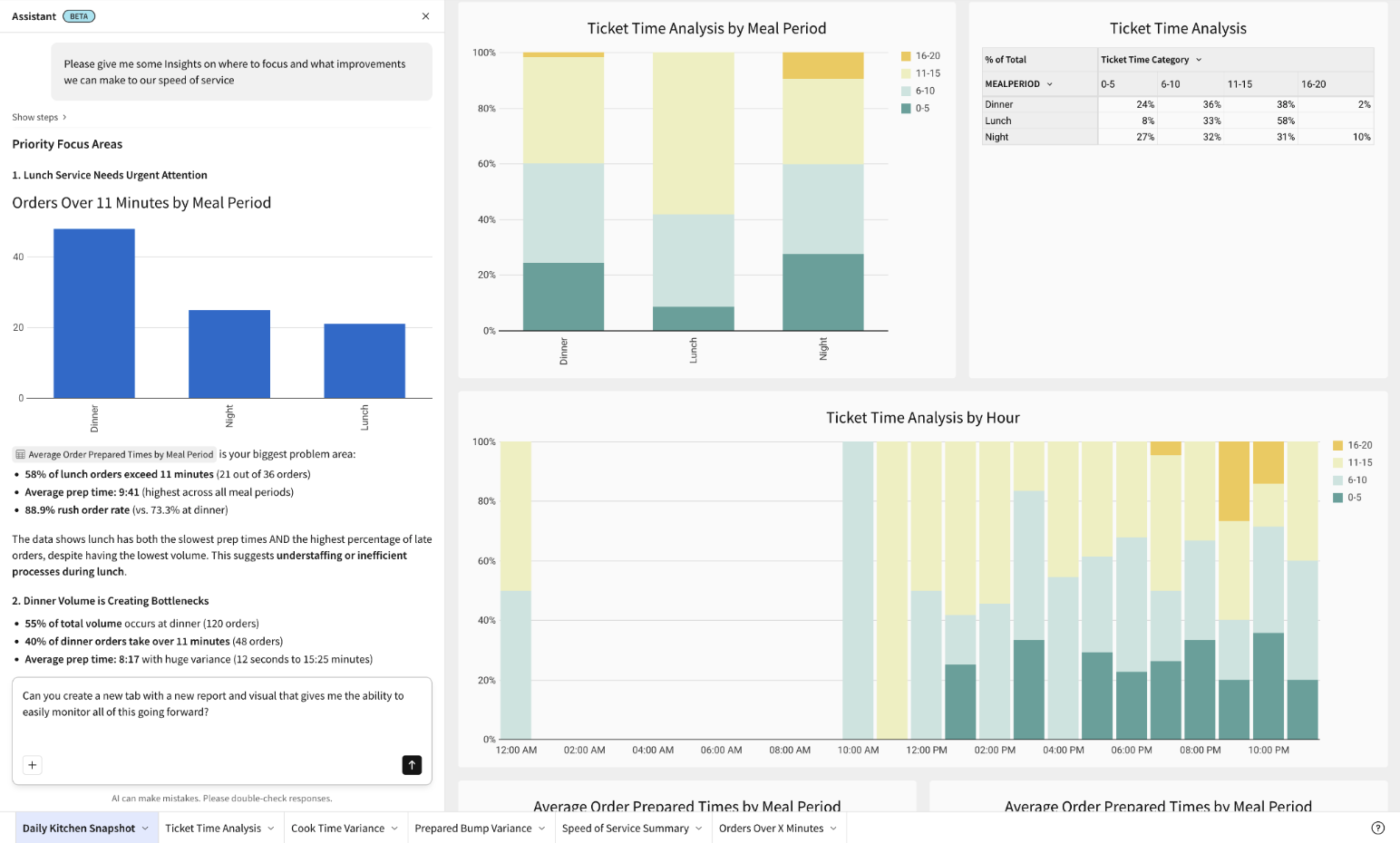
Task: Open the help question mark icon
Action: (1378, 828)
